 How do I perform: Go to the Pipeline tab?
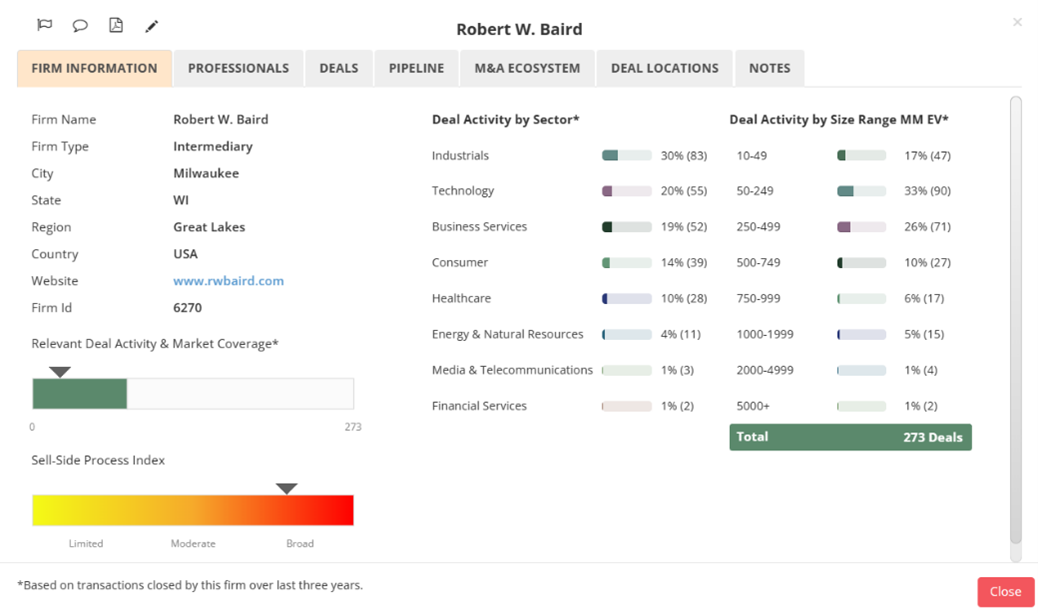[416, 68]
